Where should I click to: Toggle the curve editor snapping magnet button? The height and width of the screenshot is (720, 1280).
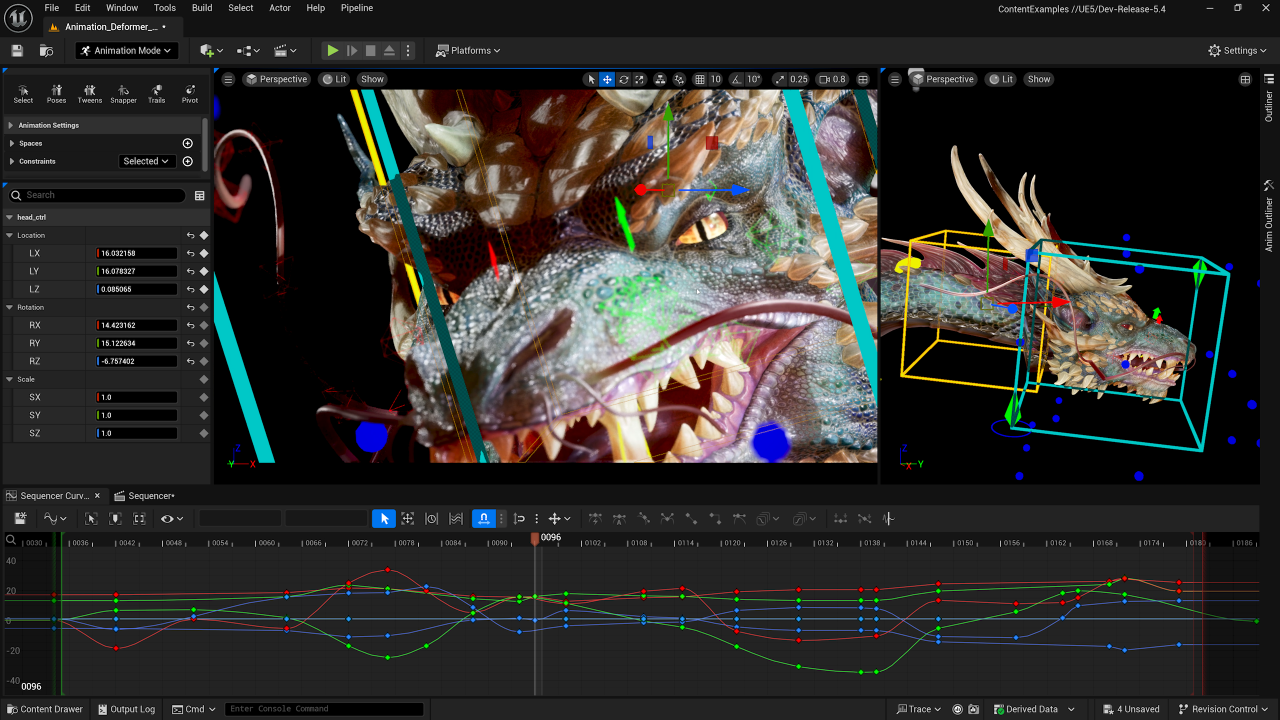coord(483,518)
